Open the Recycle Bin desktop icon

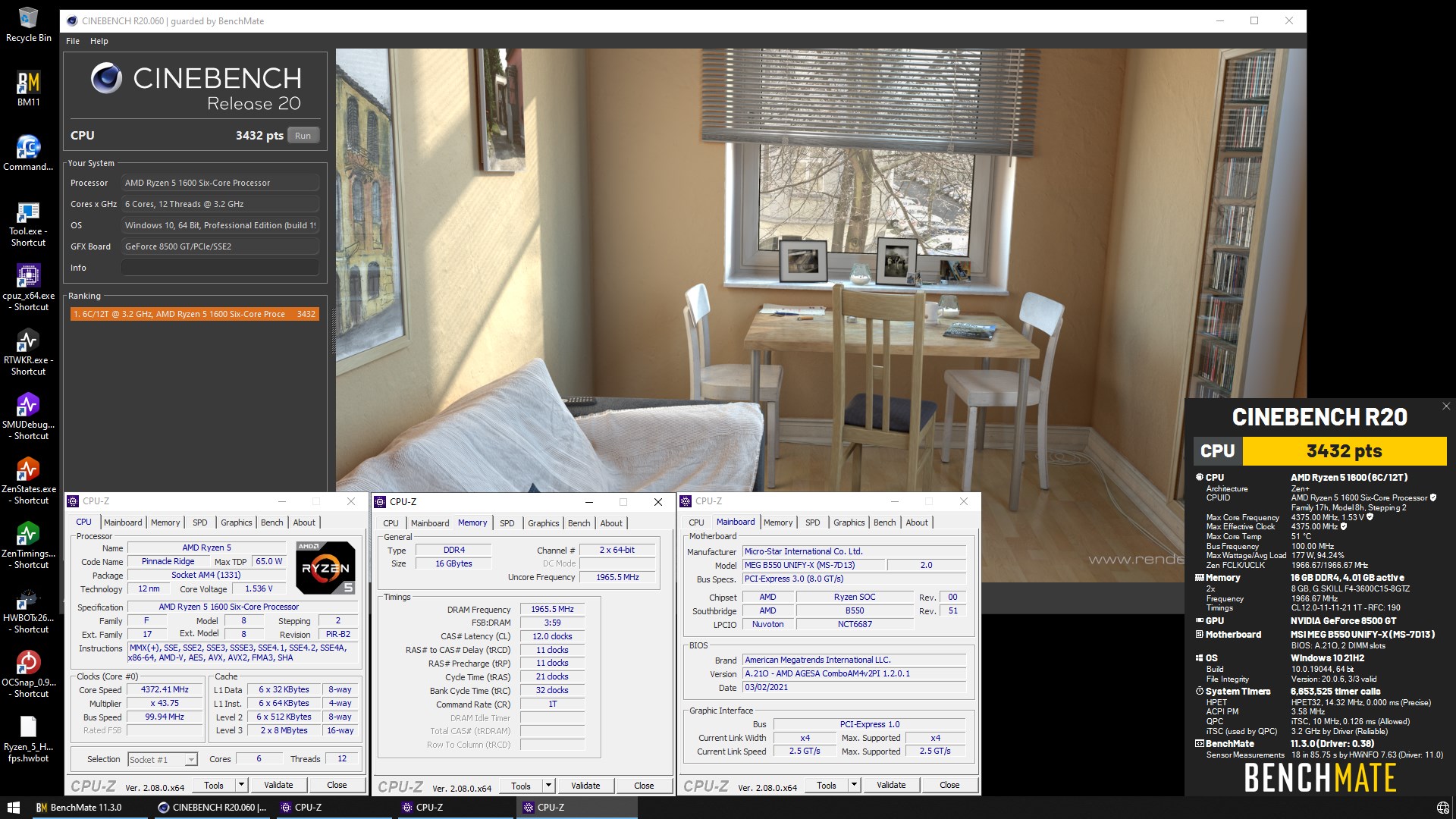tap(28, 24)
